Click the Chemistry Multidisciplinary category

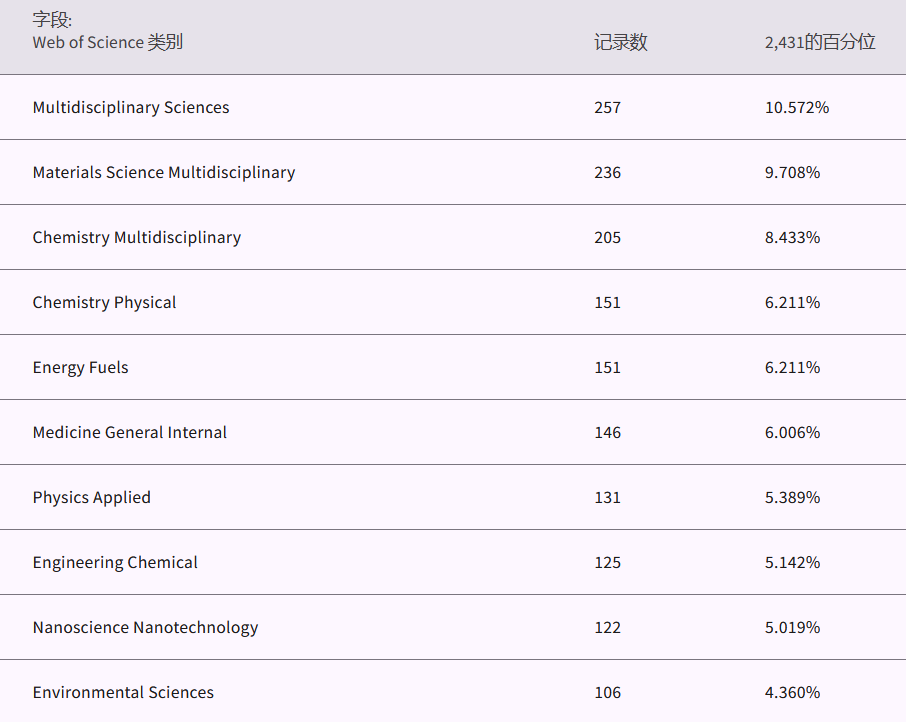click(137, 237)
